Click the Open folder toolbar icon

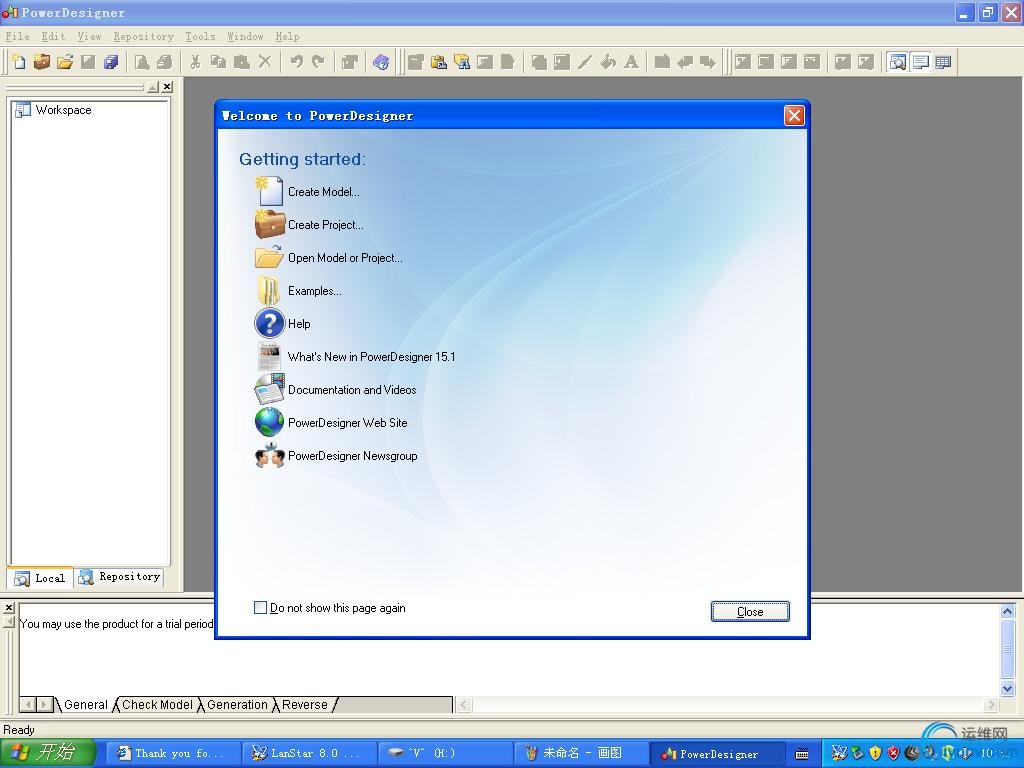pyautogui.click(x=65, y=62)
